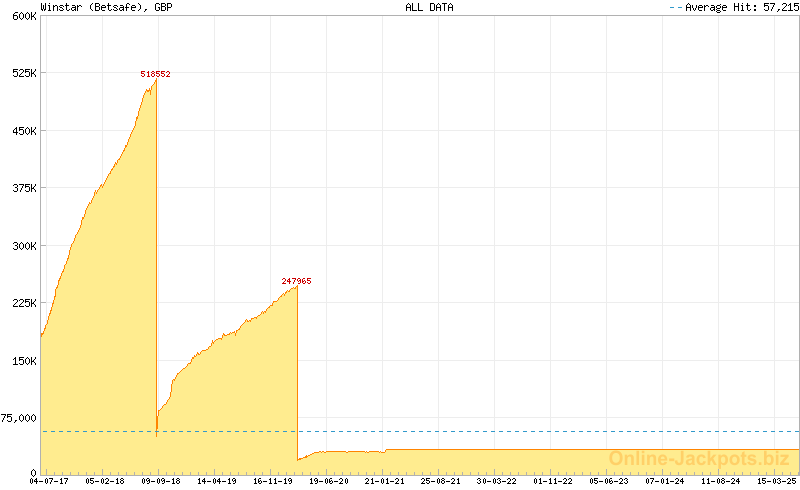
Task: Click the 75,000 y-axis label
Action: click(19, 418)
